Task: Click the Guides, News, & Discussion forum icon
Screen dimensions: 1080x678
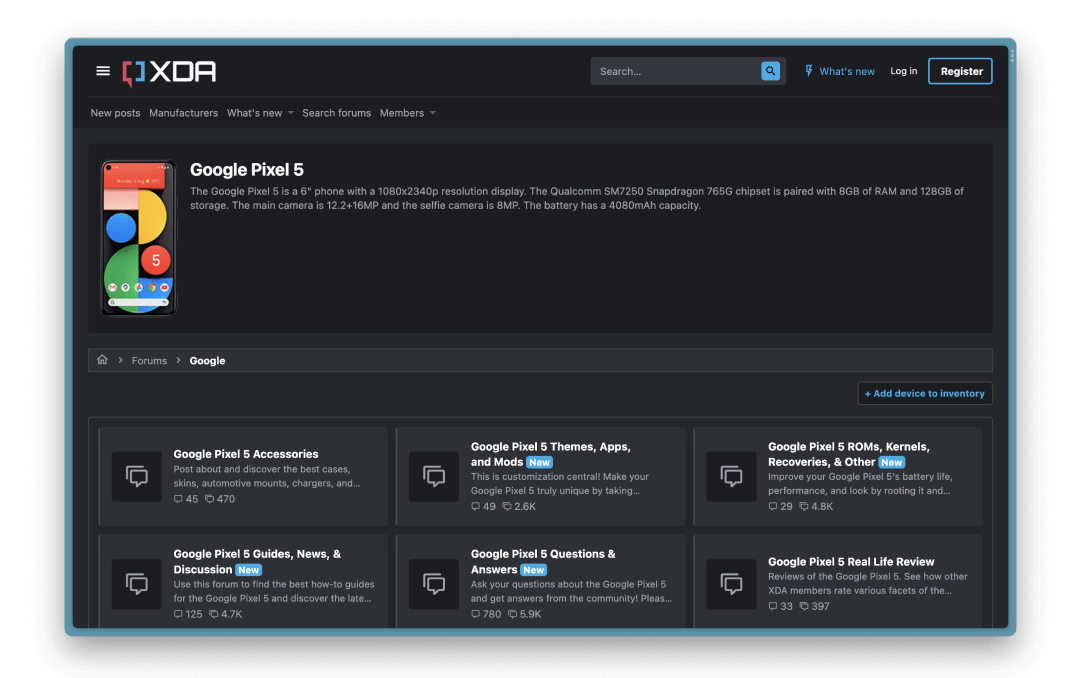Action: [137, 584]
